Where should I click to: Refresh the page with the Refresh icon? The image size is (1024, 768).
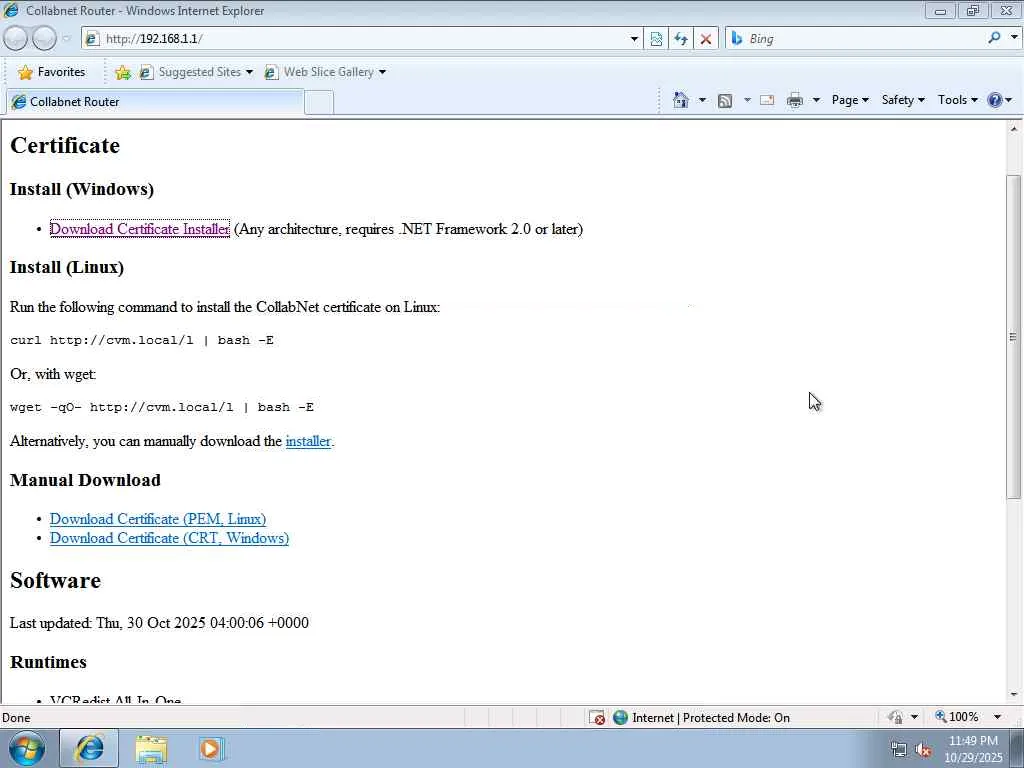tap(680, 39)
